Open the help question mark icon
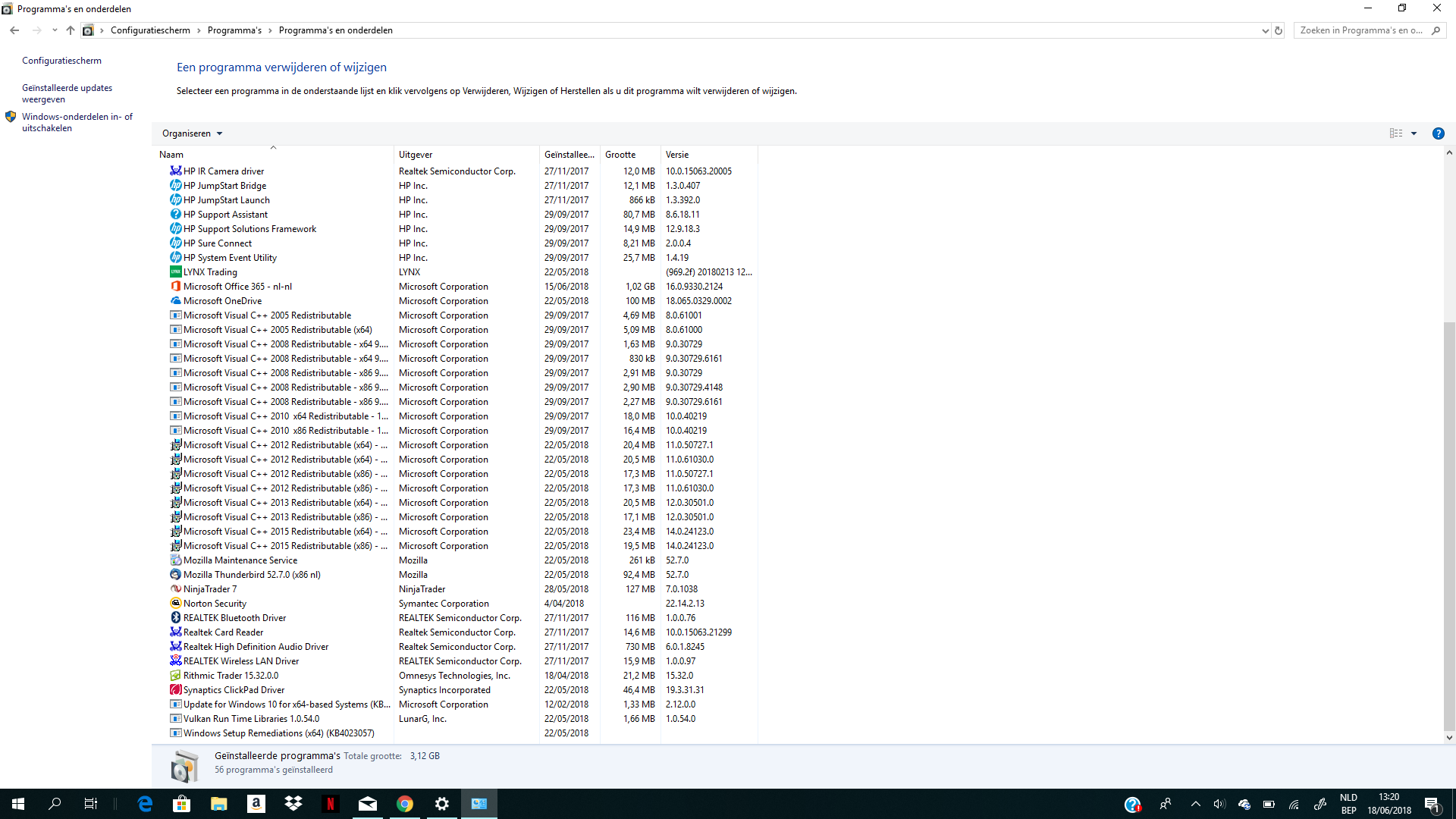 coord(1438,133)
